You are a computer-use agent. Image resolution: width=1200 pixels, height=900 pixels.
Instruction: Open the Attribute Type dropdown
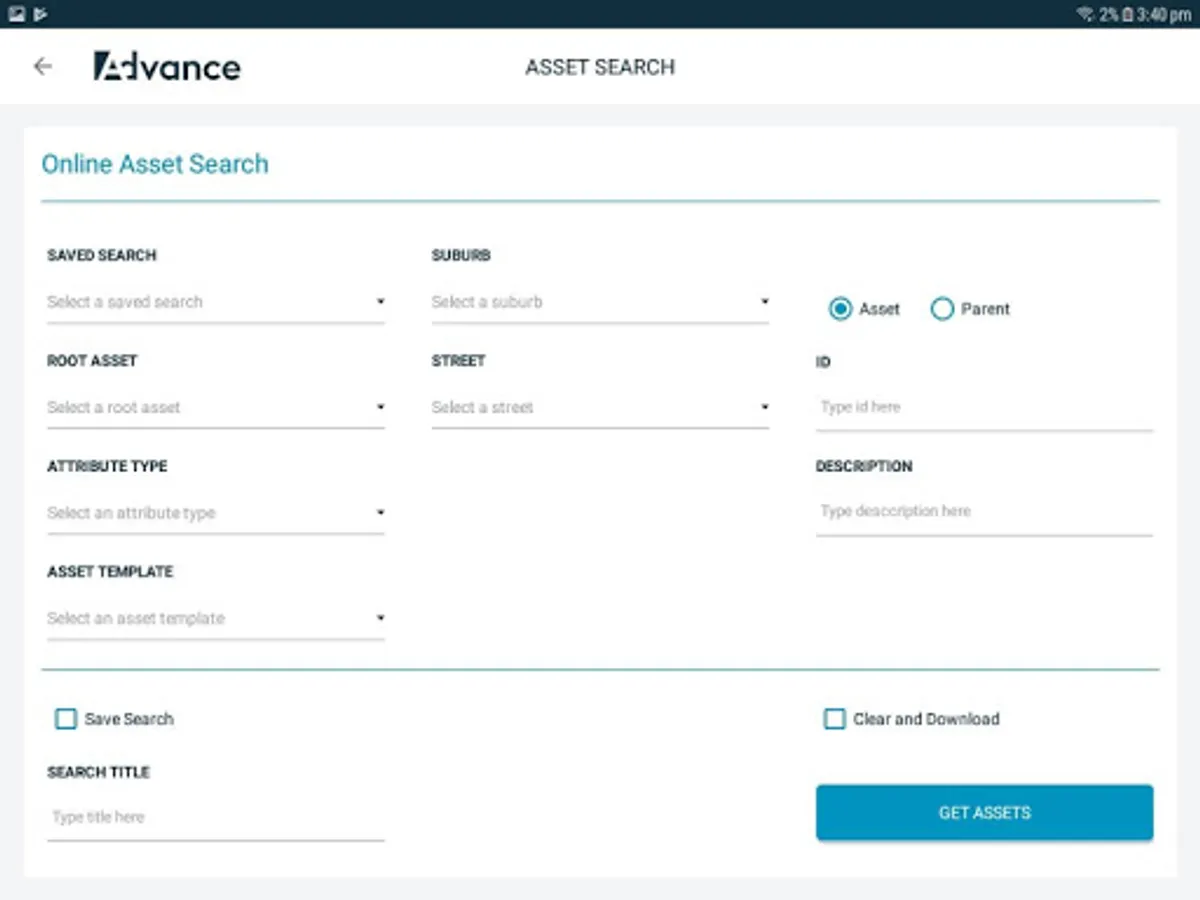coord(215,513)
